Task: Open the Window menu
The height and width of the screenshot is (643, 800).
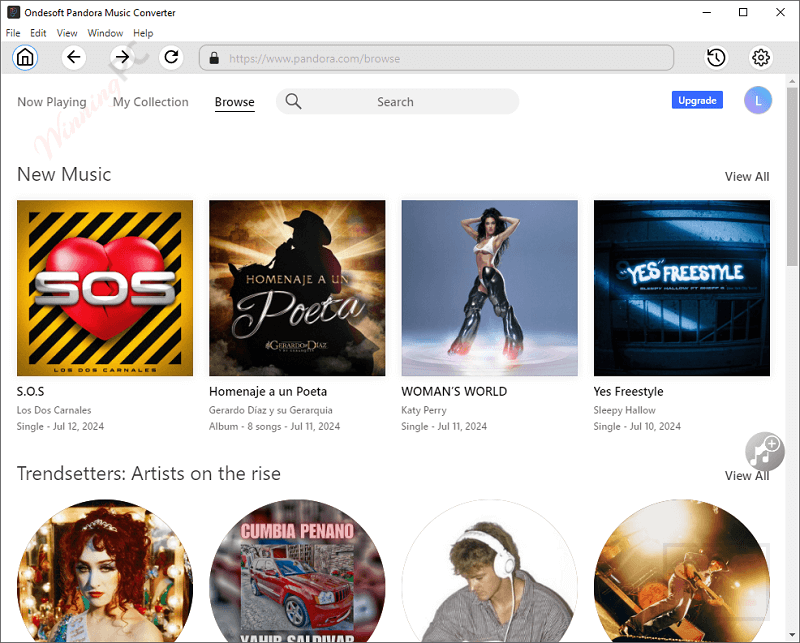Action: [105, 33]
